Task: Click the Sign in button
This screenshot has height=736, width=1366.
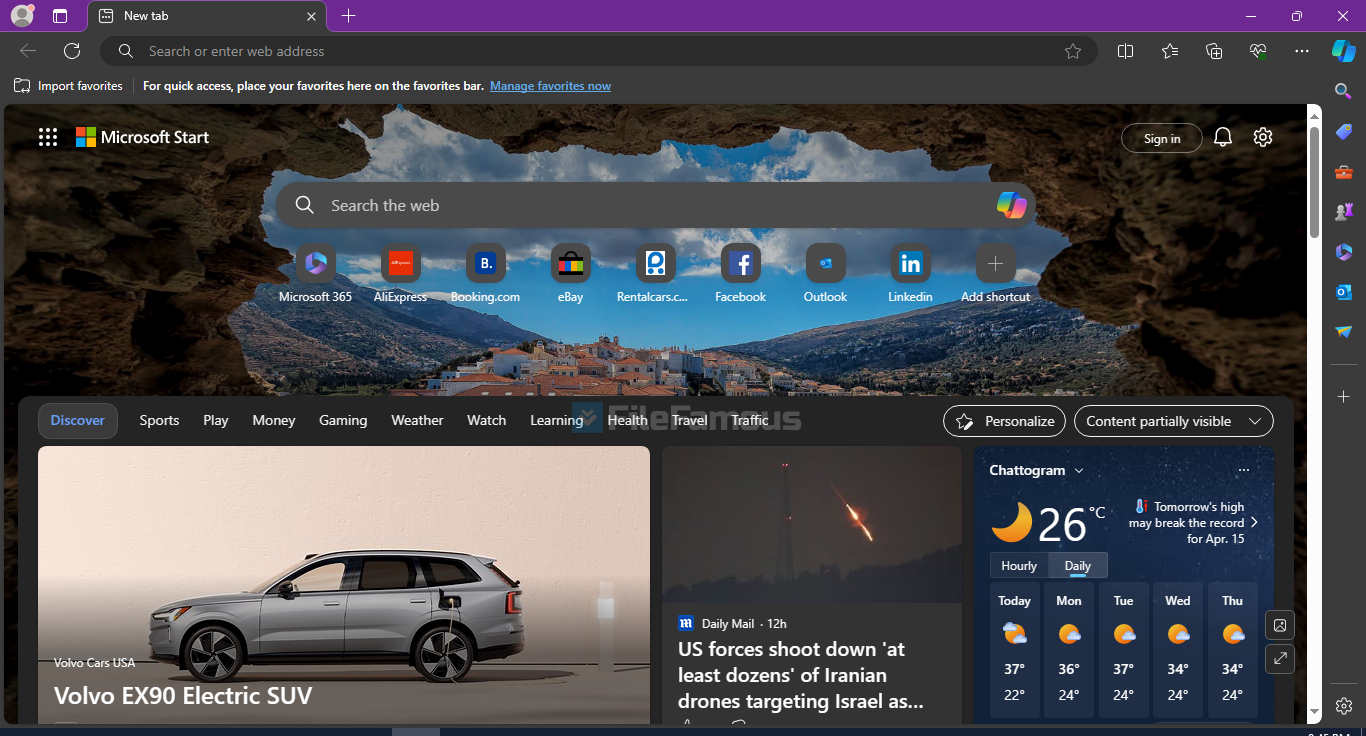Action: pyautogui.click(x=1162, y=139)
